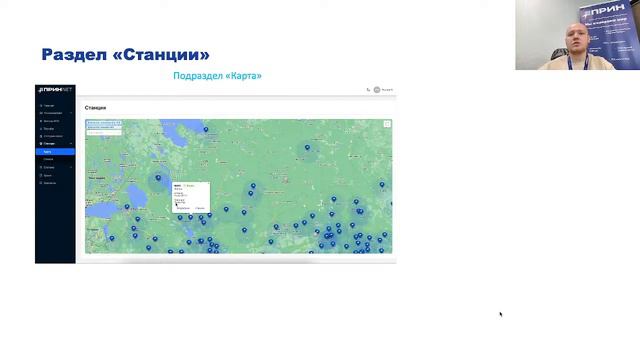This screenshot has width=640, height=360.
Task: Close the station info popup on map
Action: point(208,184)
